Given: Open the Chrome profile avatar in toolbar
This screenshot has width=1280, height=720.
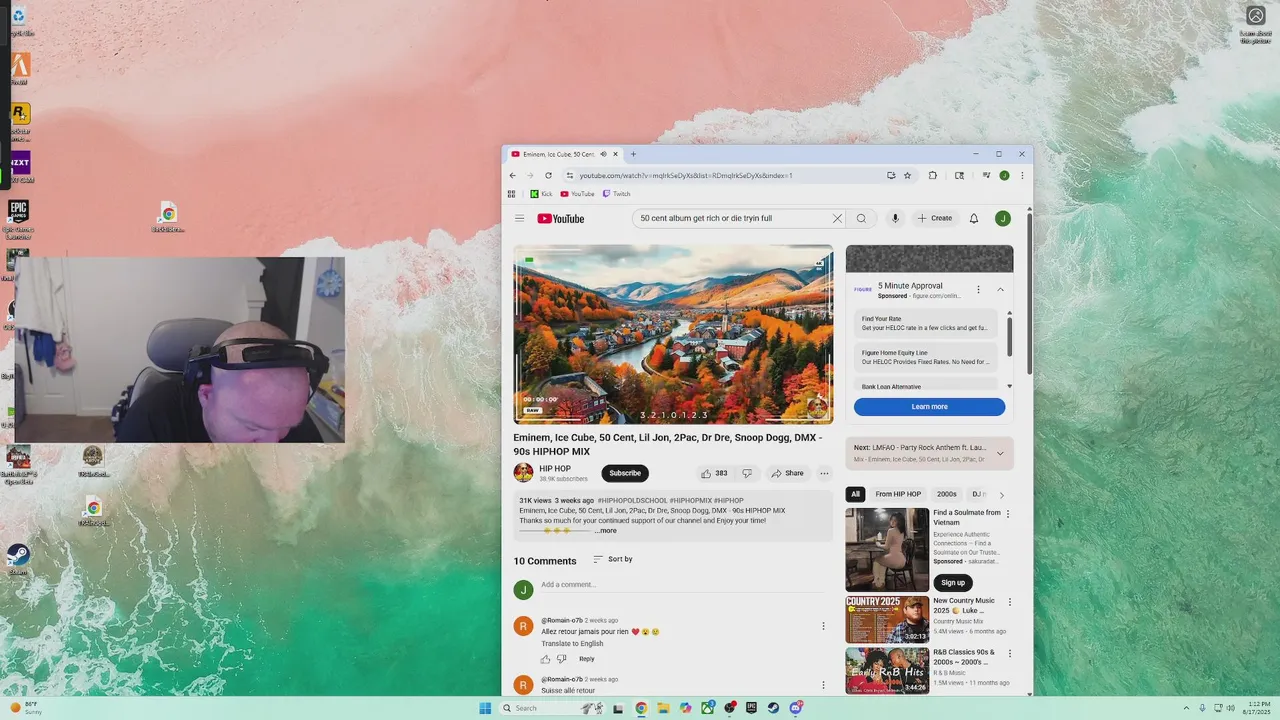Looking at the screenshot, I should tap(1004, 175).
